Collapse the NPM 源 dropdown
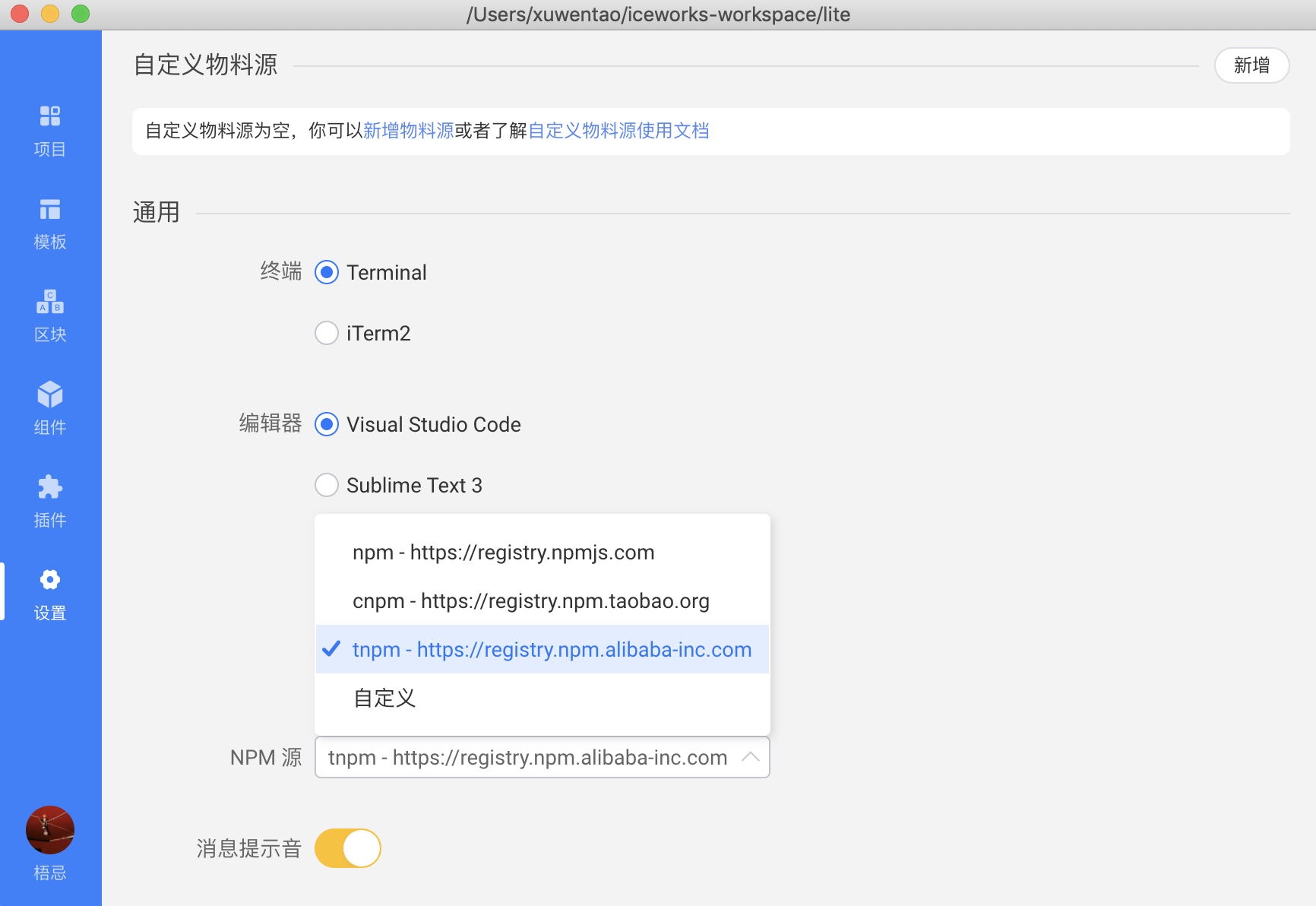Image resolution: width=1316 pixels, height=906 pixels. [751, 757]
